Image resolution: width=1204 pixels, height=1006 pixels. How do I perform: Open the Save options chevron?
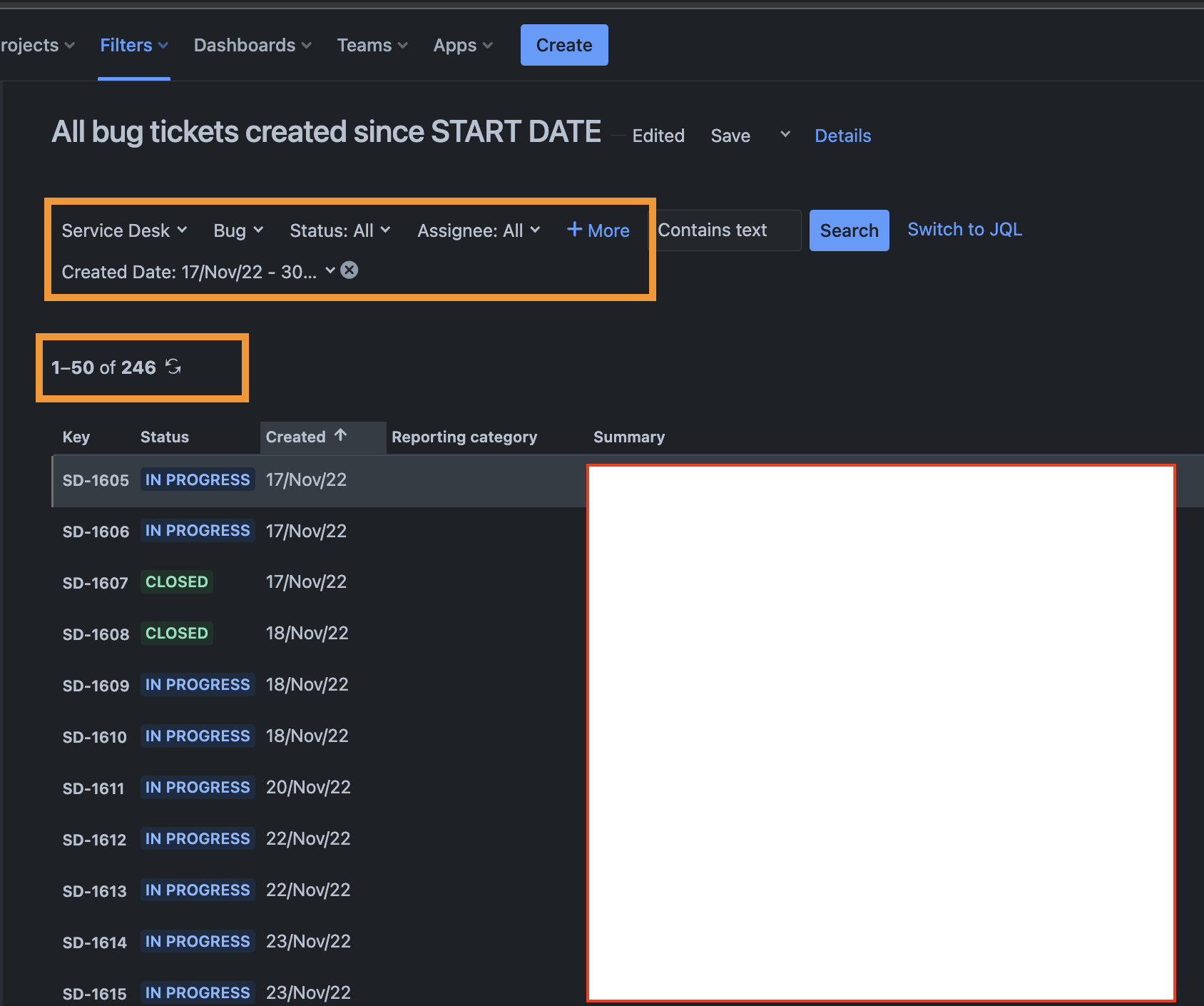click(785, 134)
